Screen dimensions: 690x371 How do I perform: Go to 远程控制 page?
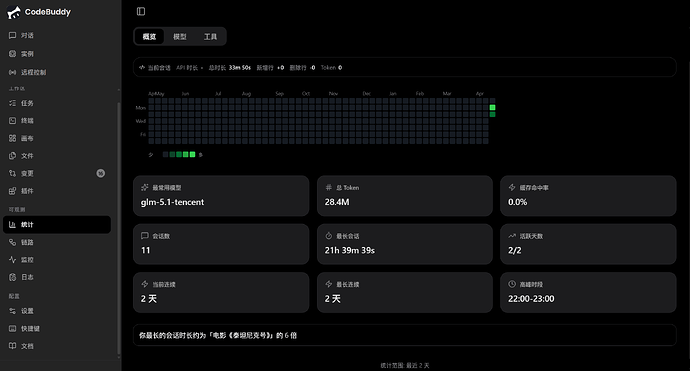57,72
